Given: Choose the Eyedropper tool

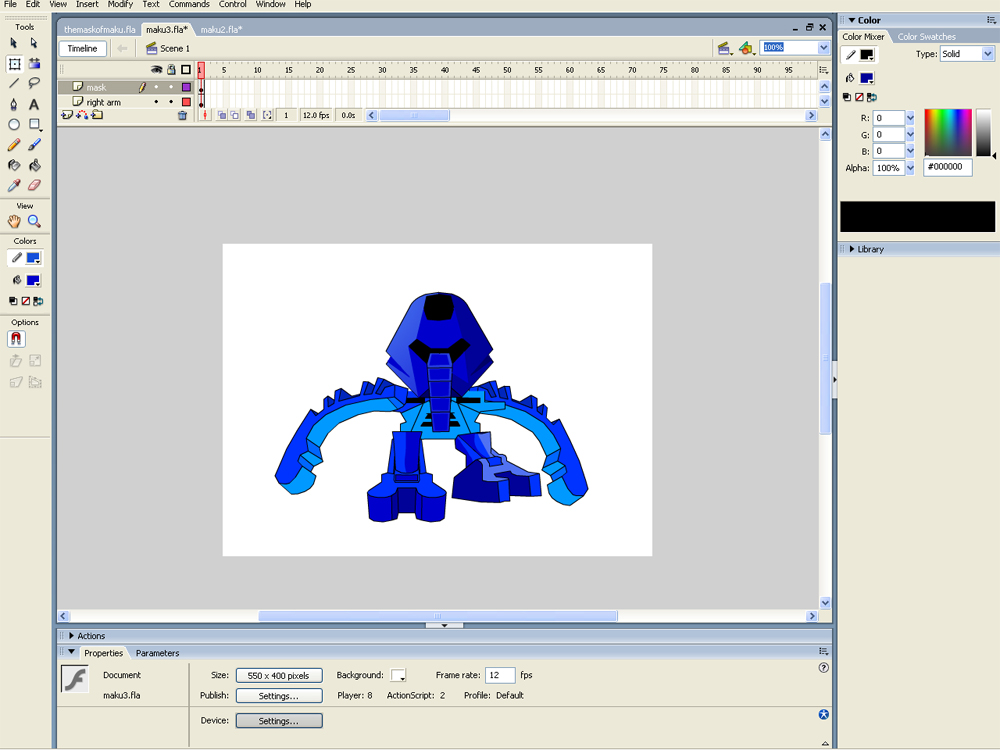Looking at the screenshot, I should [14, 185].
